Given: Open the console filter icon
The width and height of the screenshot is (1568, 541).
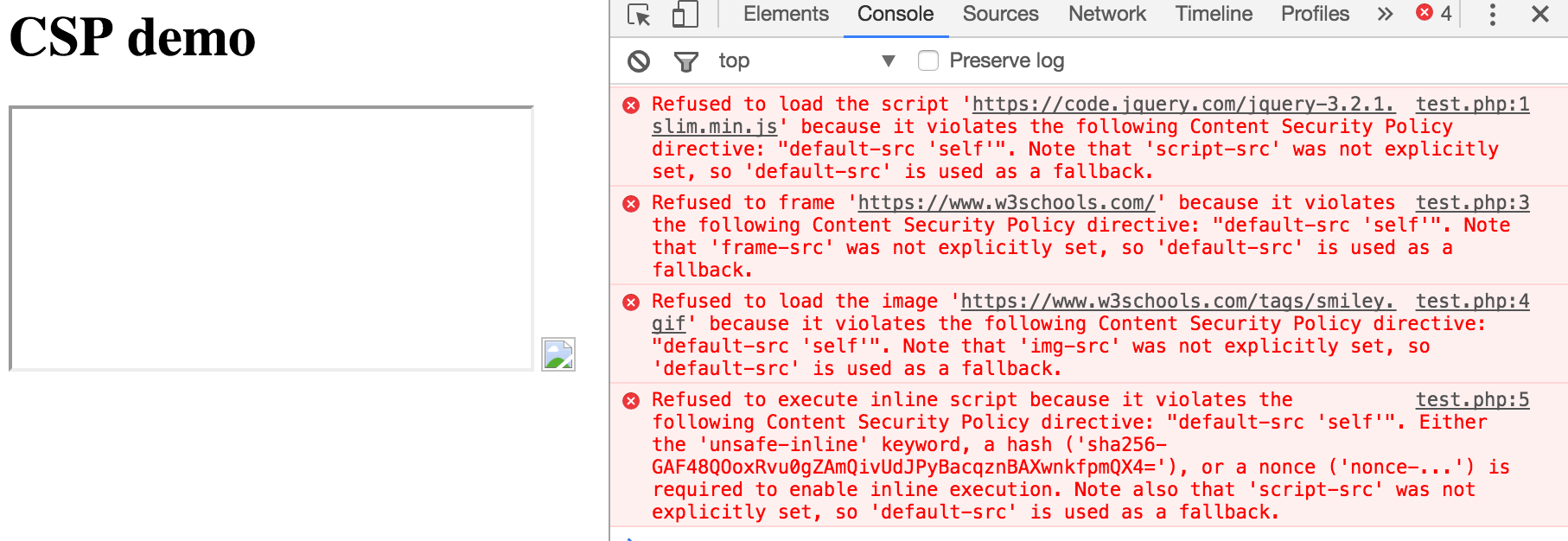Looking at the screenshot, I should pyautogui.click(x=685, y=61).
